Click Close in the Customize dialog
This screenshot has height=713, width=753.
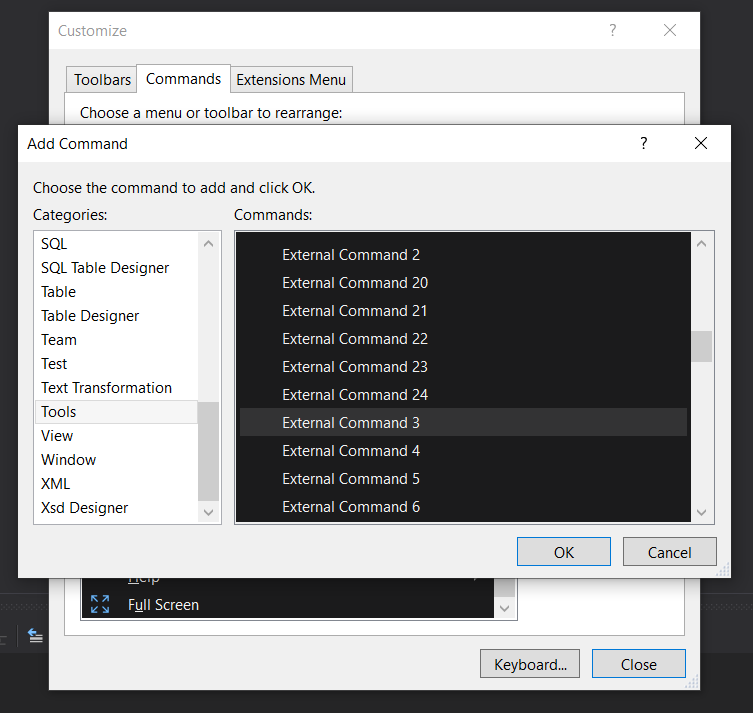(639, 664)
